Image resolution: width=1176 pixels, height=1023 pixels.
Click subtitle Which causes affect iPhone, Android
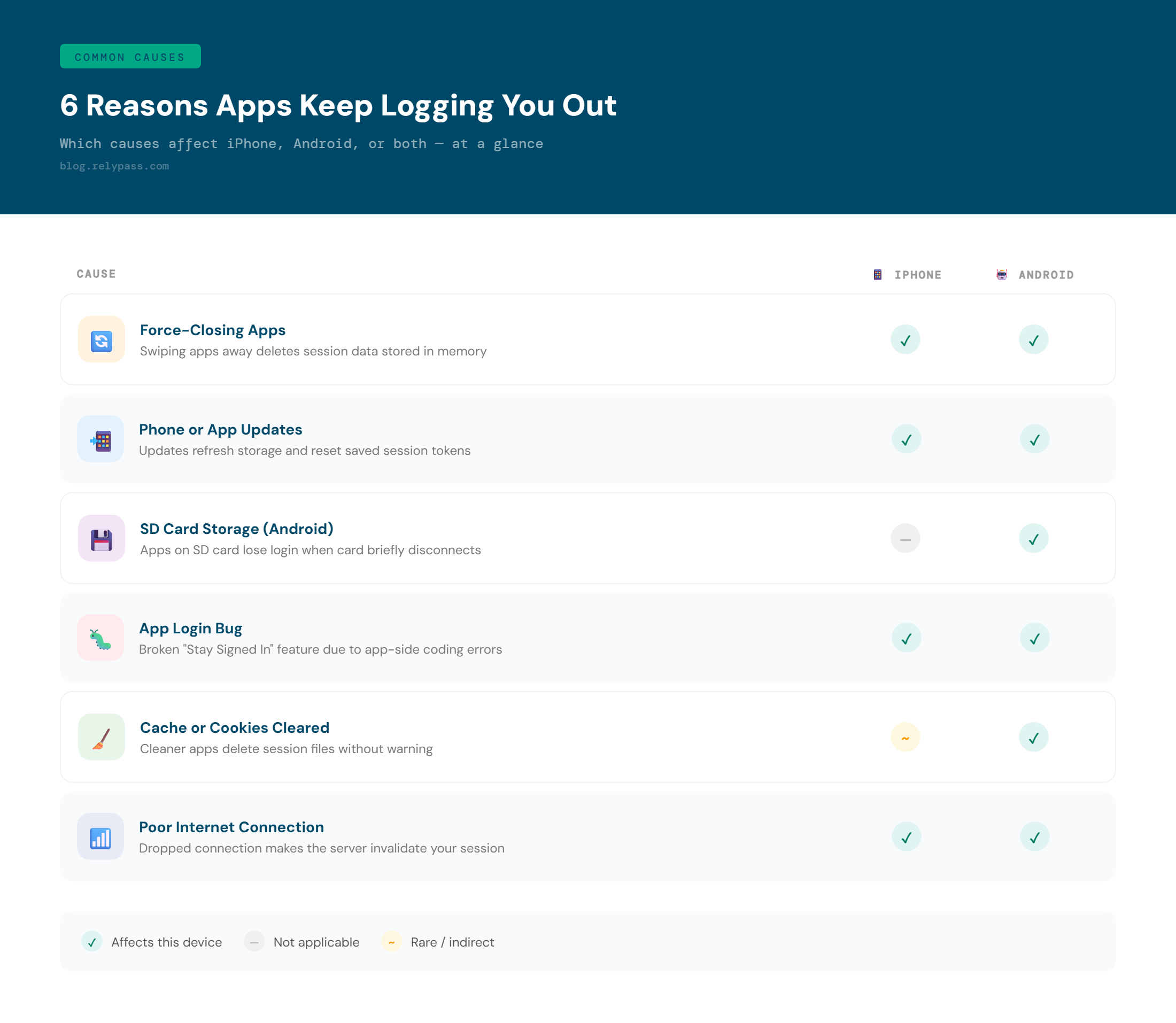[x=301, y=144]
